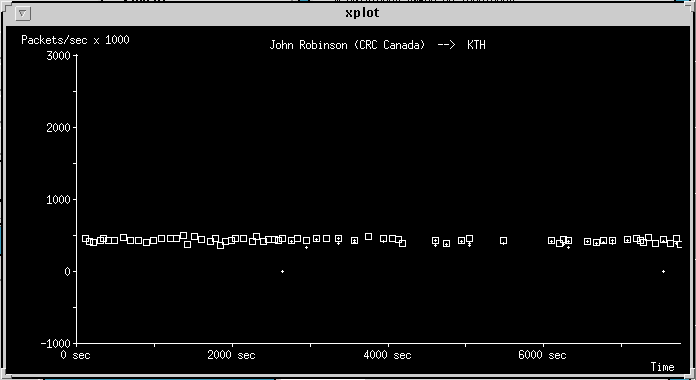696x380 pixels.
Task: Open the window menu button beside xplot title
Action: [23, 14]
